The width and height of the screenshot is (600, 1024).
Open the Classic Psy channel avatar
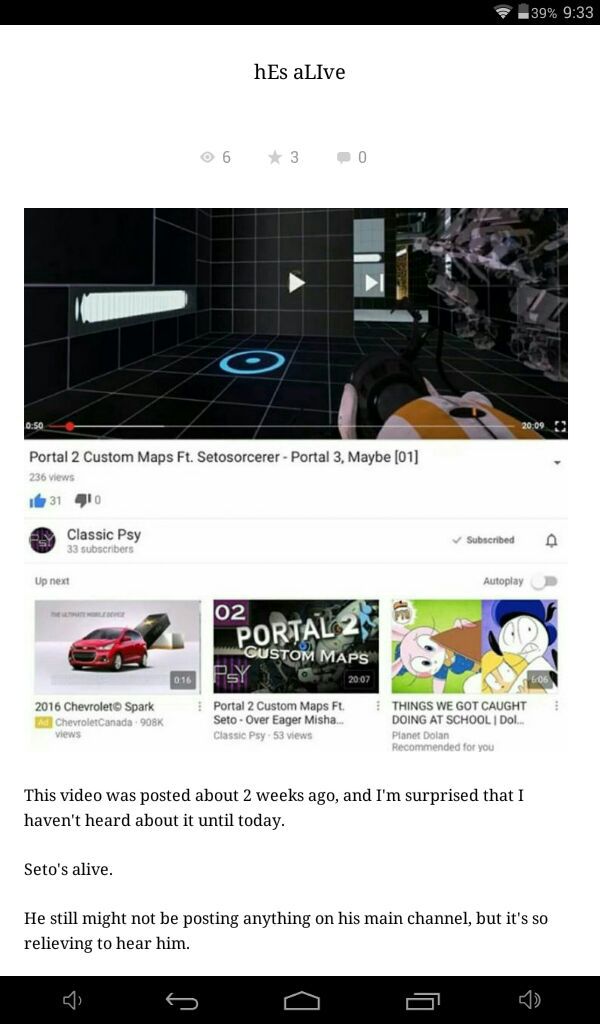click(x=42, y=540)
